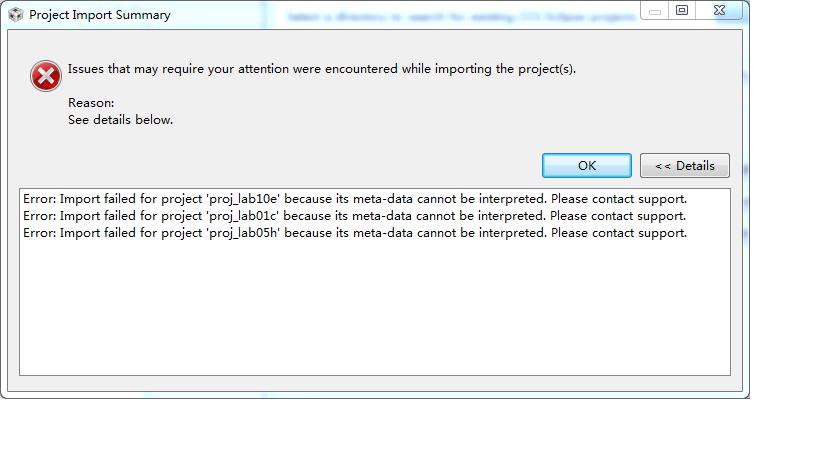
Task: Maximize the Project Import Summary window
Action: click(x=682, y=11)
